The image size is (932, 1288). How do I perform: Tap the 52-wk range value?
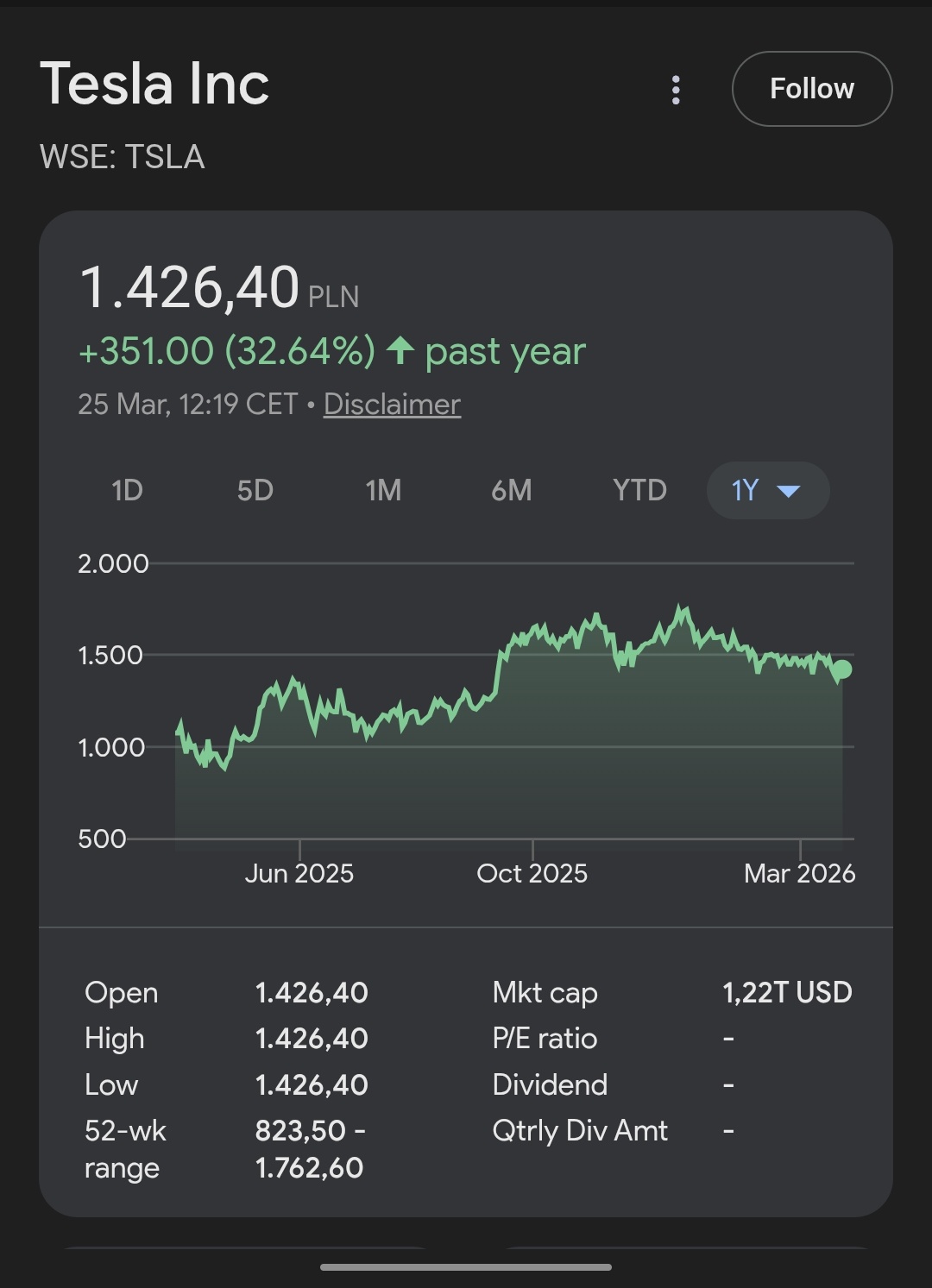[311, 1148]
